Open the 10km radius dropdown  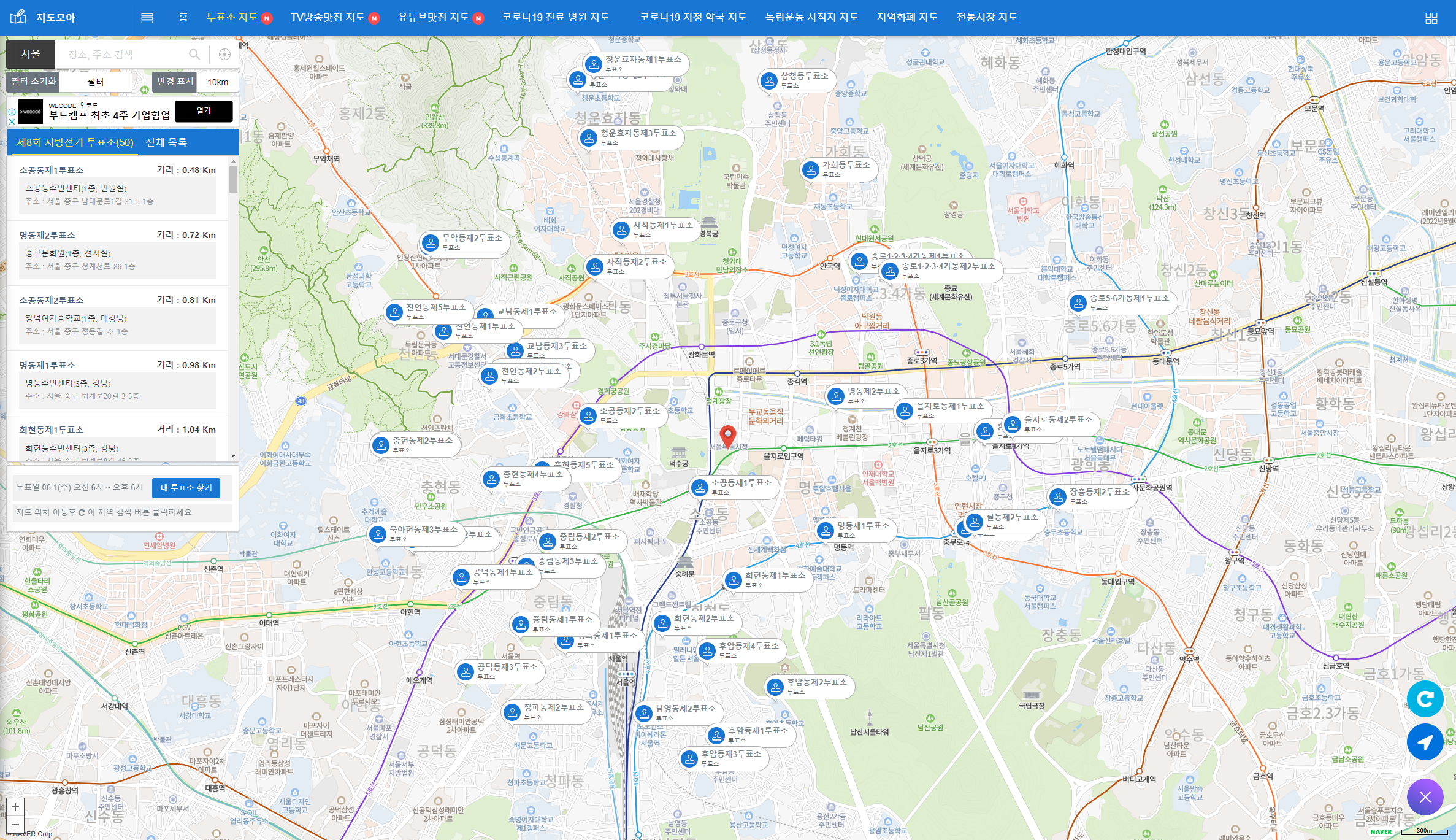(218, 82)
